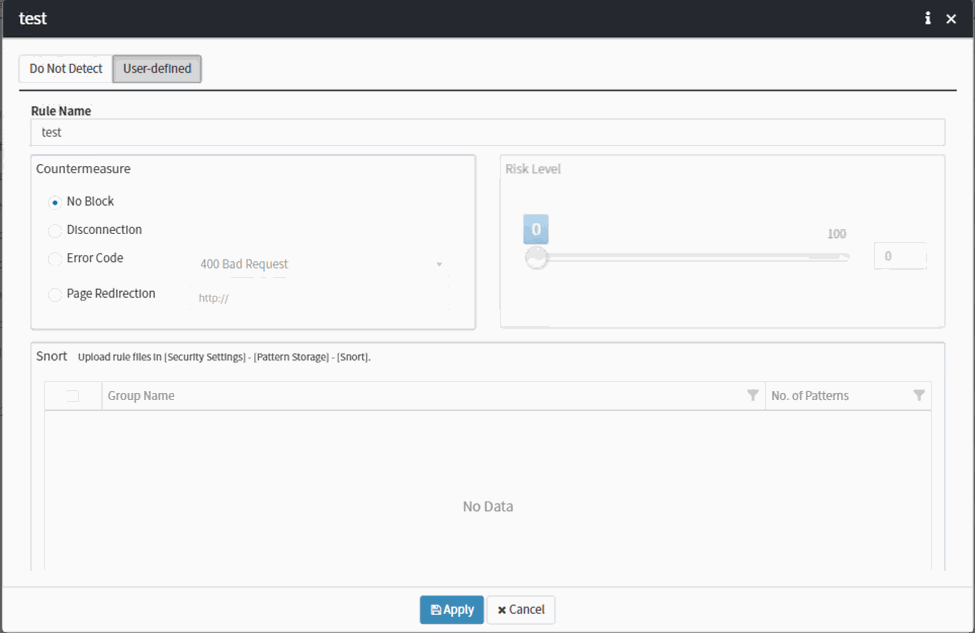Select the Error Code countermeasure

[x=55, y=259]
